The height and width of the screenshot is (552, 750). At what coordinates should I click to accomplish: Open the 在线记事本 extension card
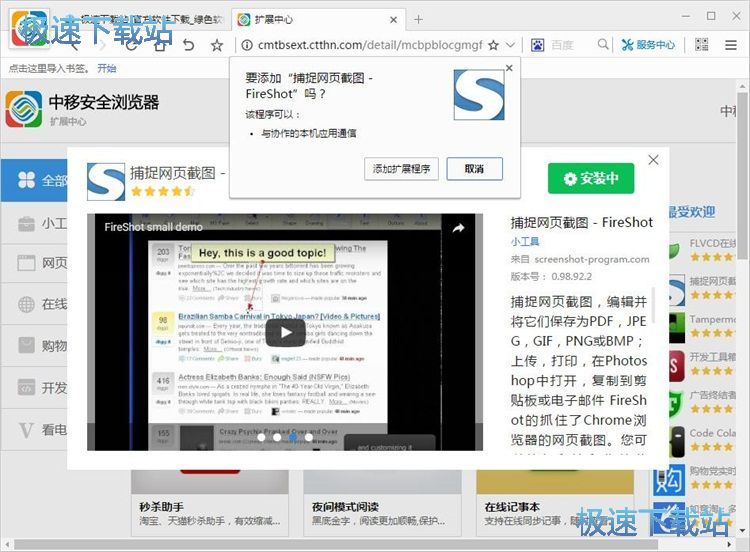point(555,503)
